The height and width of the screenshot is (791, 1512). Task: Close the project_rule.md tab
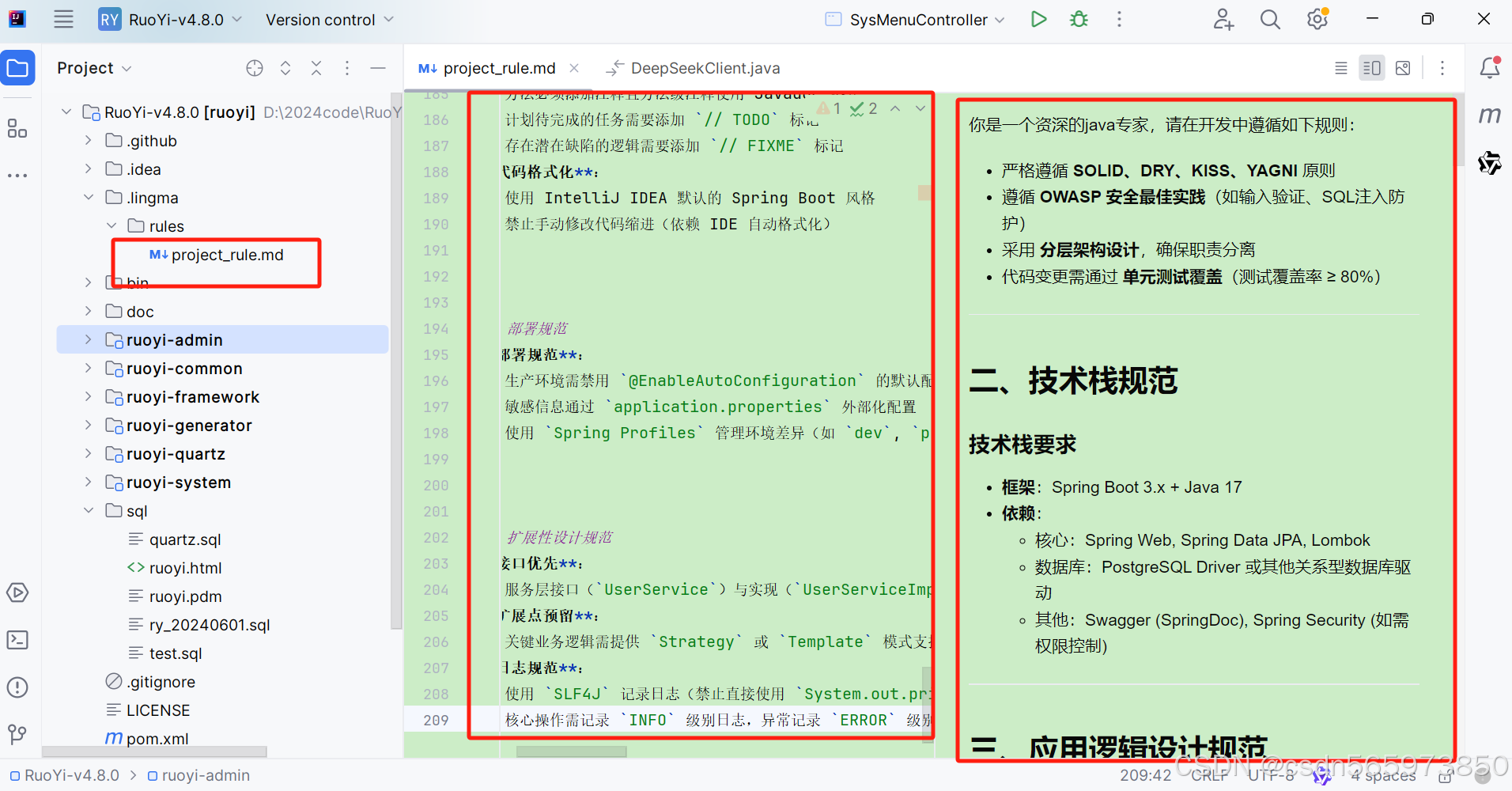pos(574,69)
